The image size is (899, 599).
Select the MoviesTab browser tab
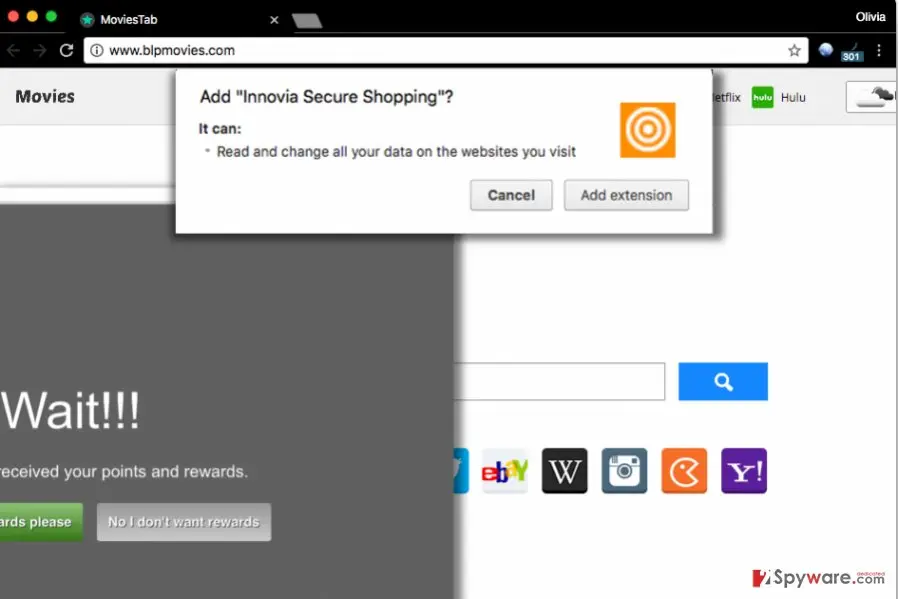(179, 19)
